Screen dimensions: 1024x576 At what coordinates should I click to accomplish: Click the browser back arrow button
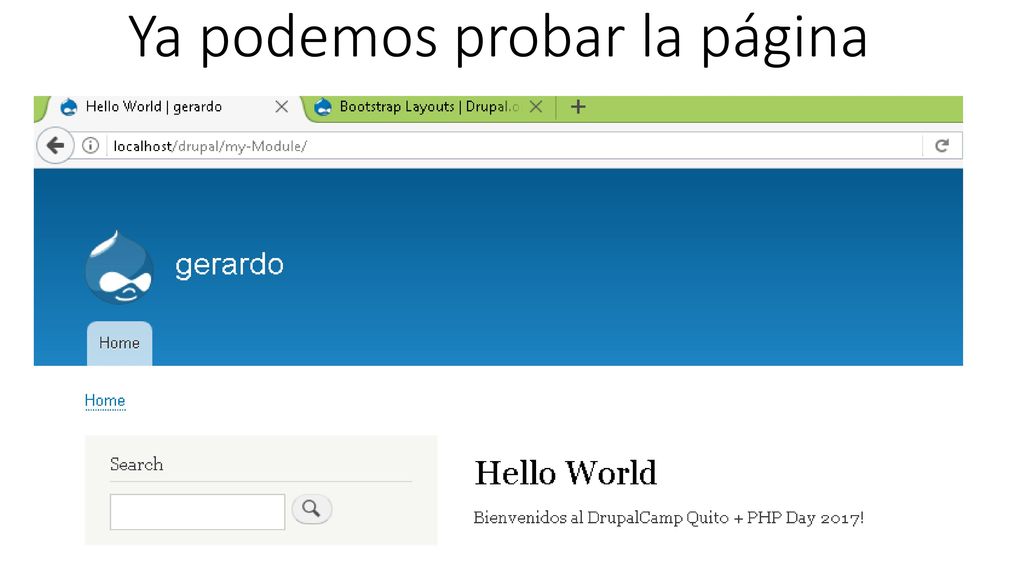tap(56, 145)
